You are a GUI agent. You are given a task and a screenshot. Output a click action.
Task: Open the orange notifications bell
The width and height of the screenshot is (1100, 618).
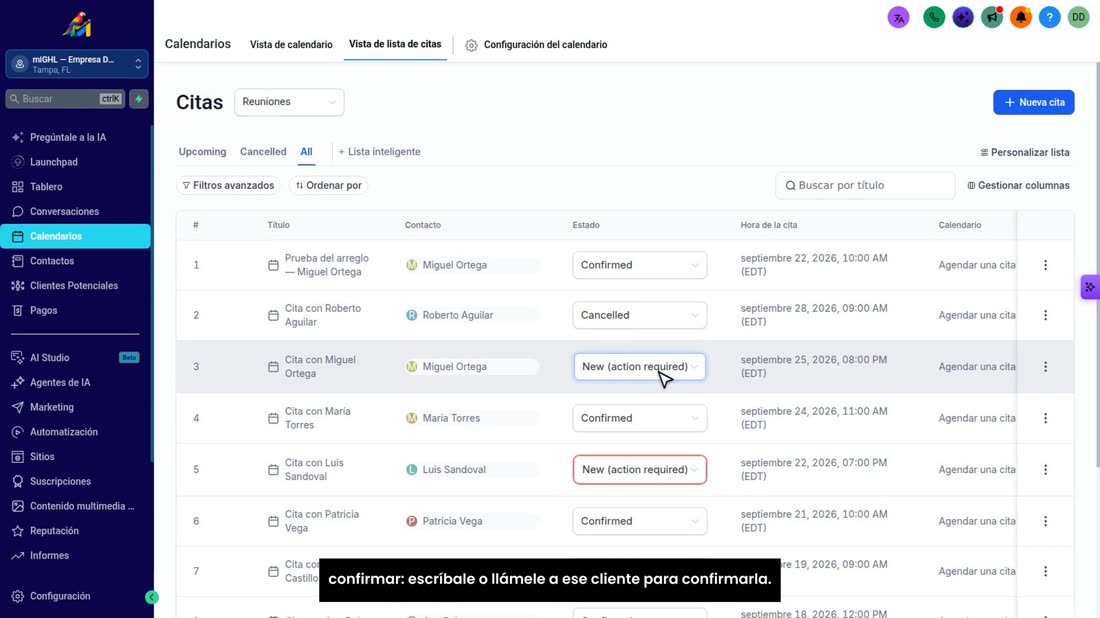point(1021,18)
